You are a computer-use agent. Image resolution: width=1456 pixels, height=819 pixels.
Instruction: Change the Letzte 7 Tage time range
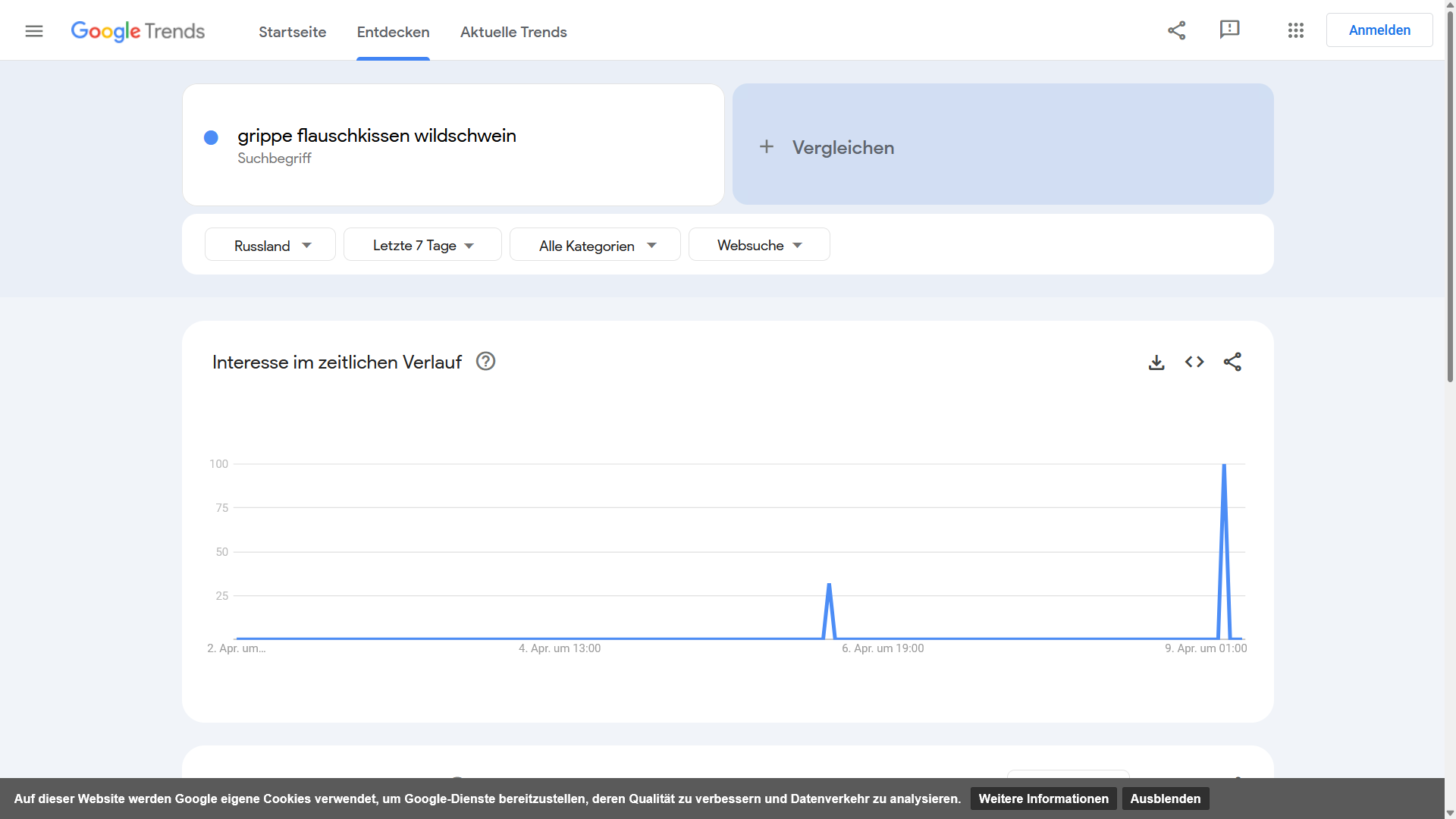pos(422,245)
